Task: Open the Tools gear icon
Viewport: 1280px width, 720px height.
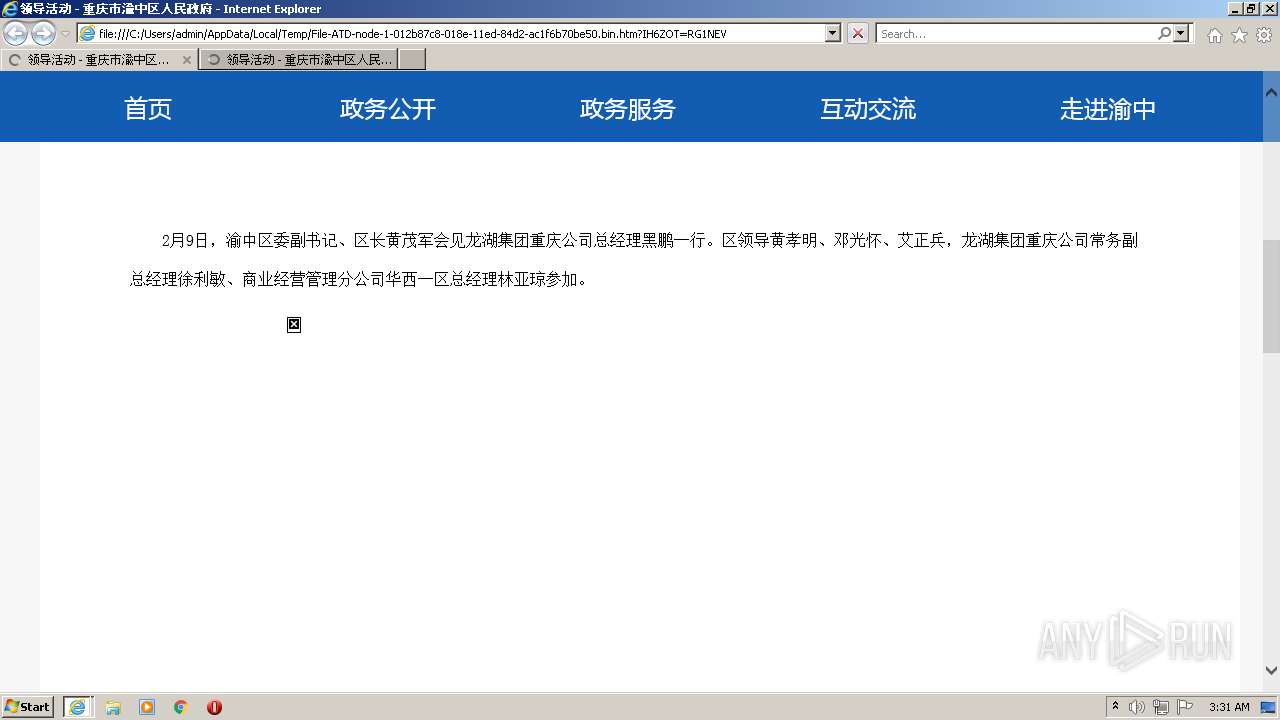Action: point(1264,35)
